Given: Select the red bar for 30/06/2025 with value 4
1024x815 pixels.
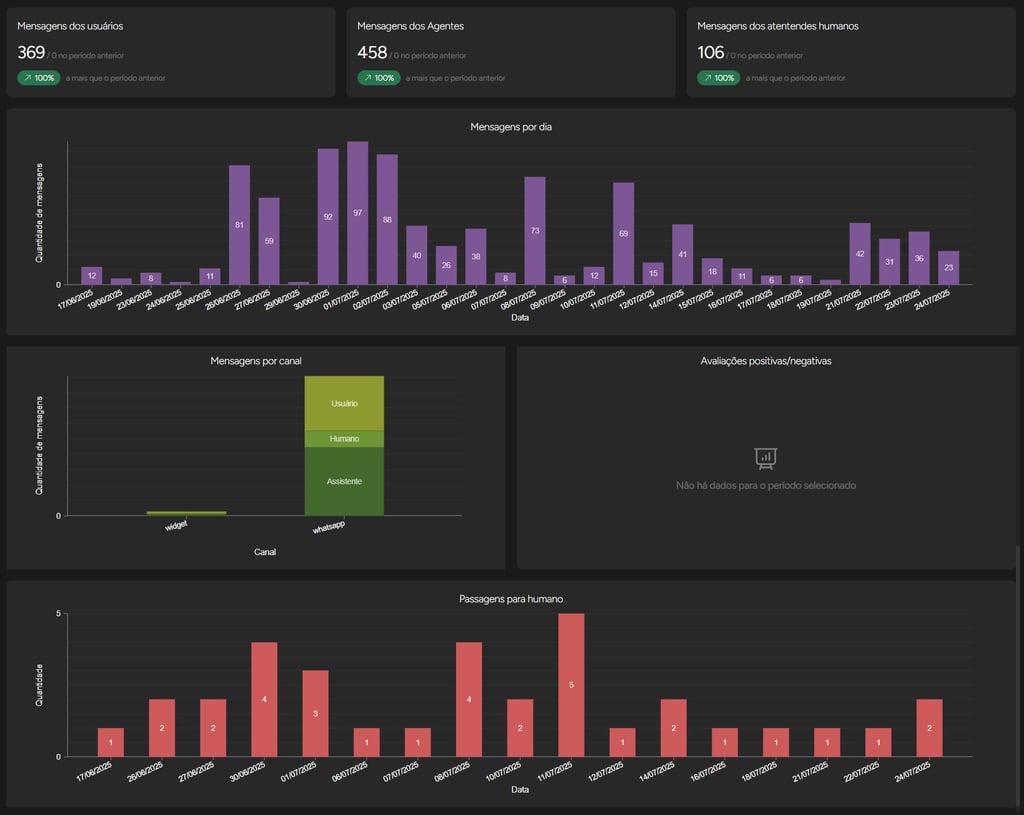Looking at the screenshot, I should click(264, 699).
